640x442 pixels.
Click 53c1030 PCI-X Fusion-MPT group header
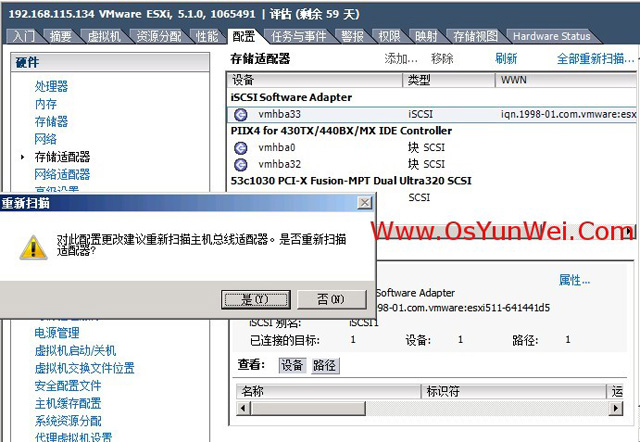click(351, 181)
